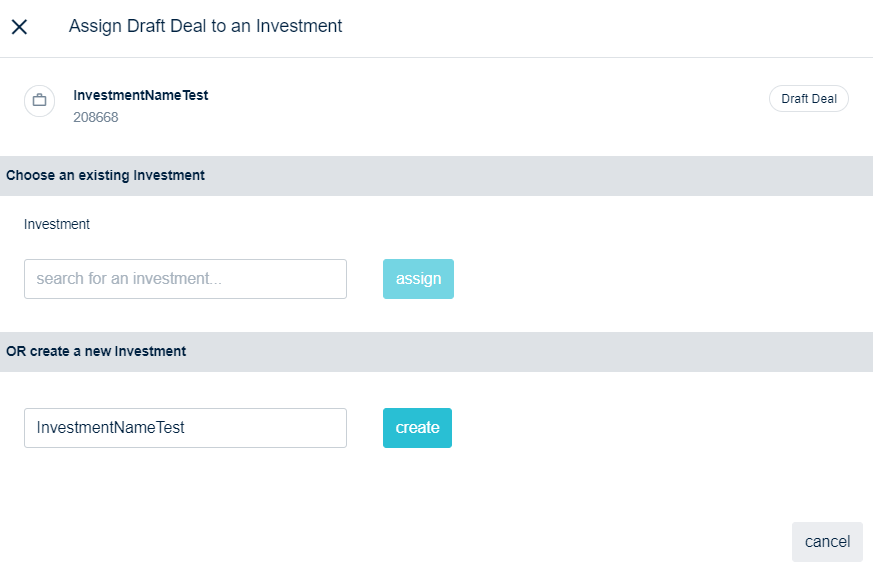Dismiss the dialog with the X icon

[x=19, y=27]
